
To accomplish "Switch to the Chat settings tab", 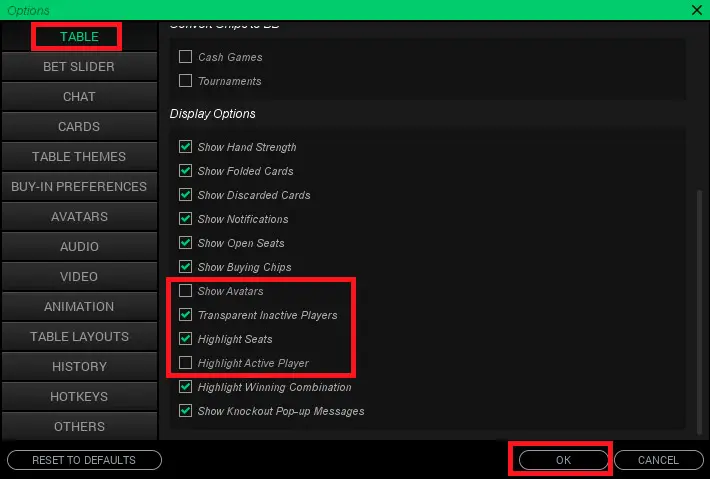I will (79, 97).
